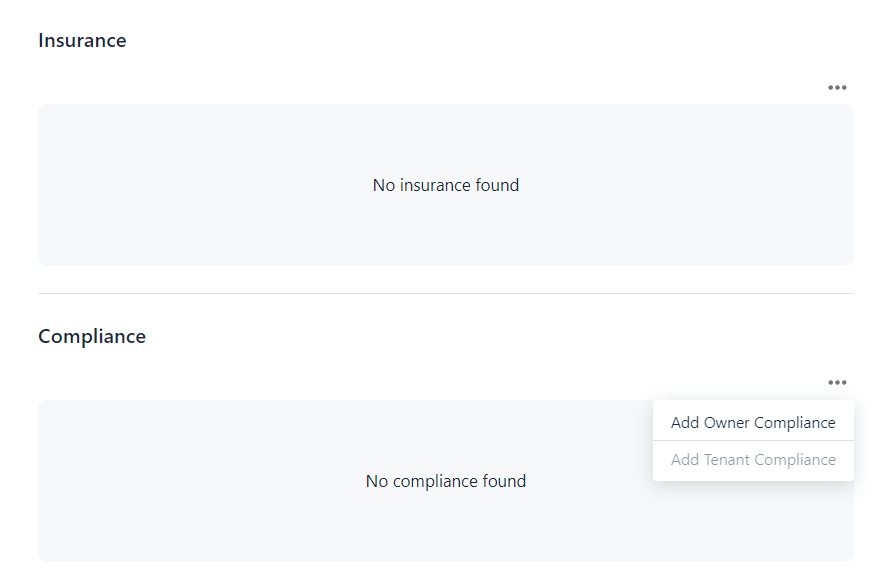
Task: Expand more options for Insurance
Action: (837, 88)
